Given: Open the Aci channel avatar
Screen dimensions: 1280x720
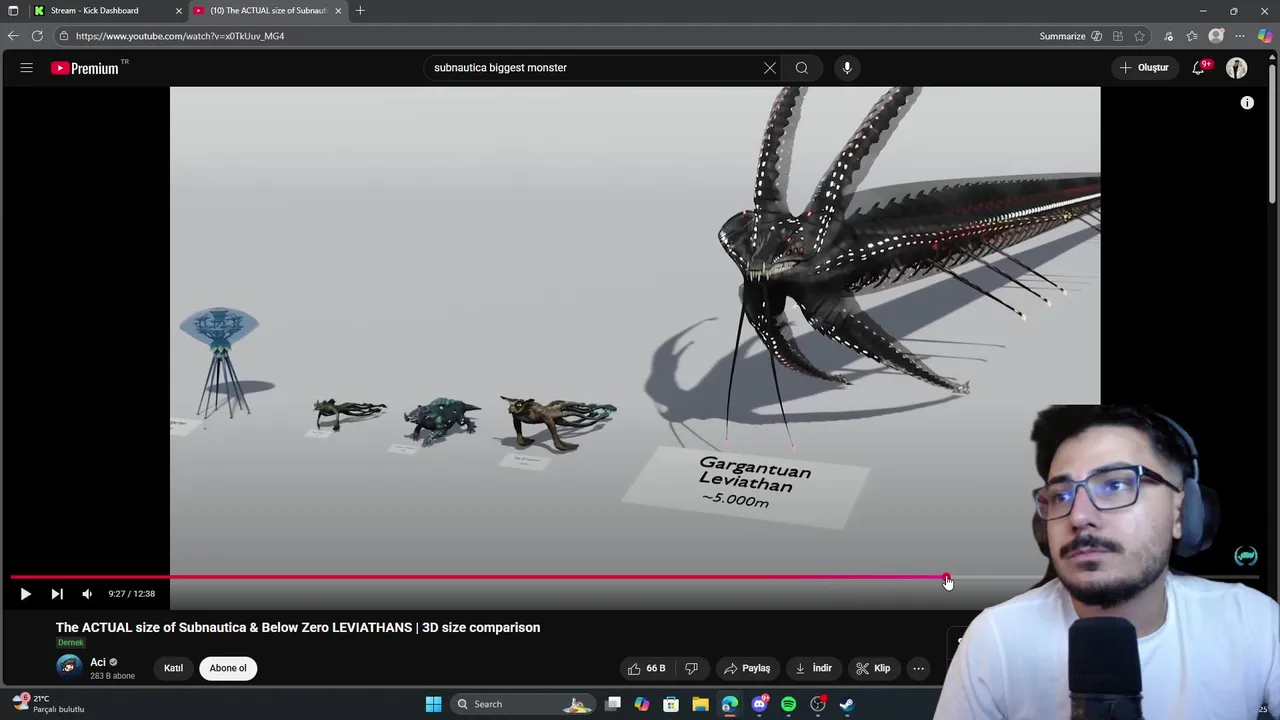Looking at the screenshot, I should tap(69, 667).
